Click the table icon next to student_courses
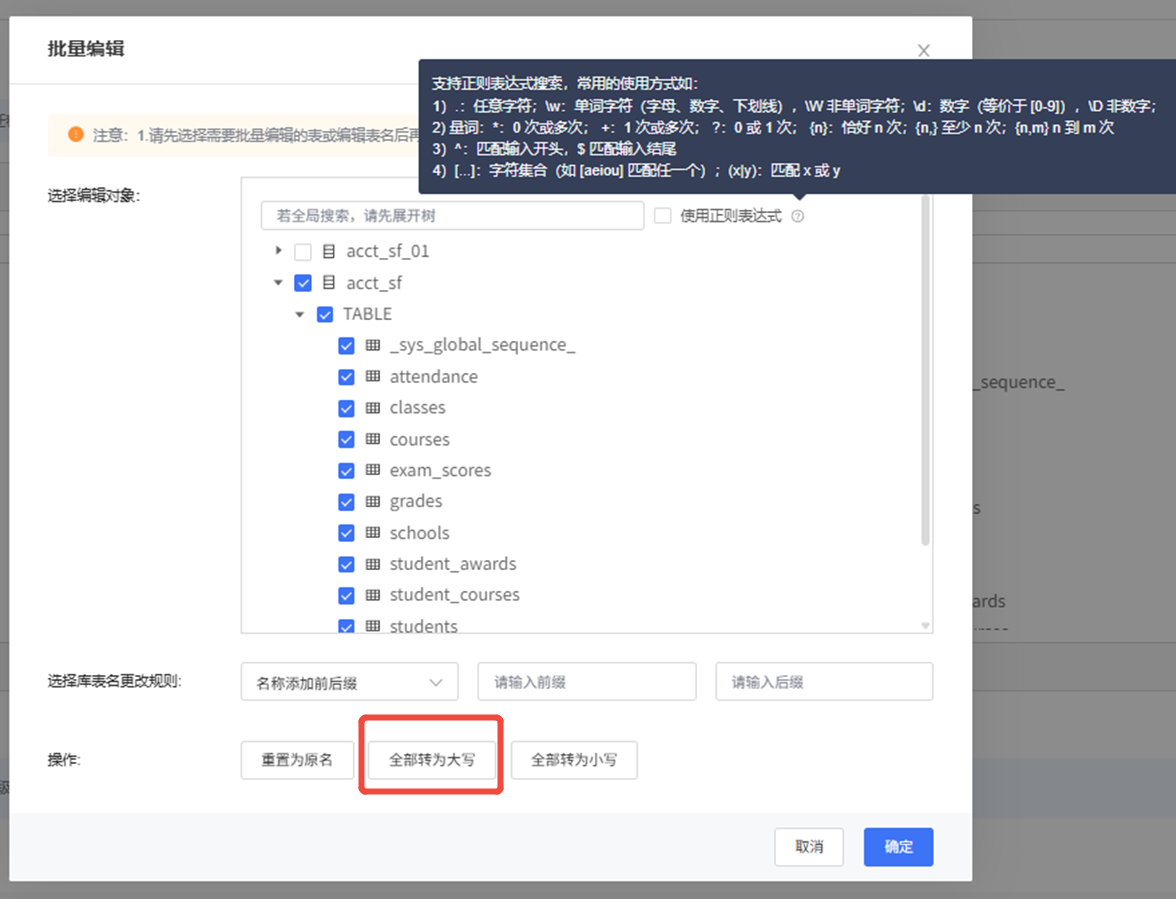Image resolution: width=1176 pixels, height=899 pixels. point(373,595)
